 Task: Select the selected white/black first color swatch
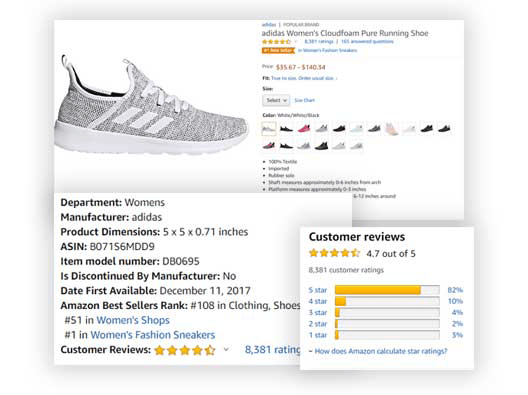pos(269,129)
